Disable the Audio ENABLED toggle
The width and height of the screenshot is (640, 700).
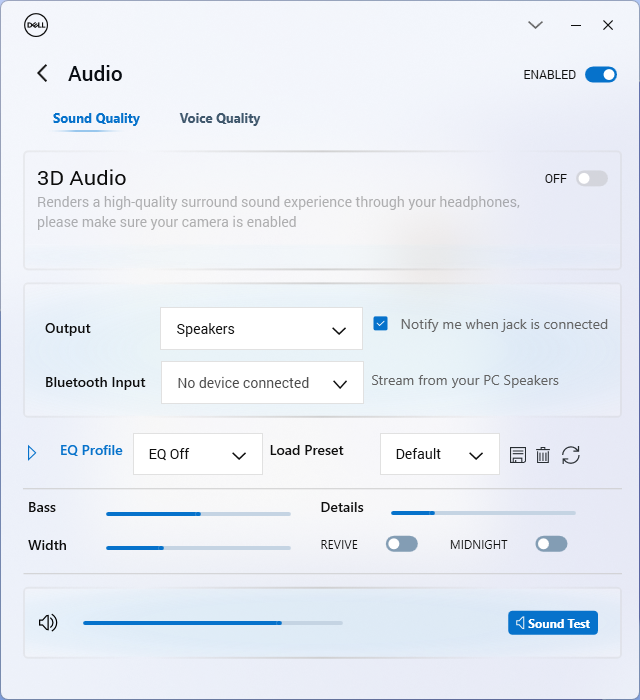pos(600,75)
